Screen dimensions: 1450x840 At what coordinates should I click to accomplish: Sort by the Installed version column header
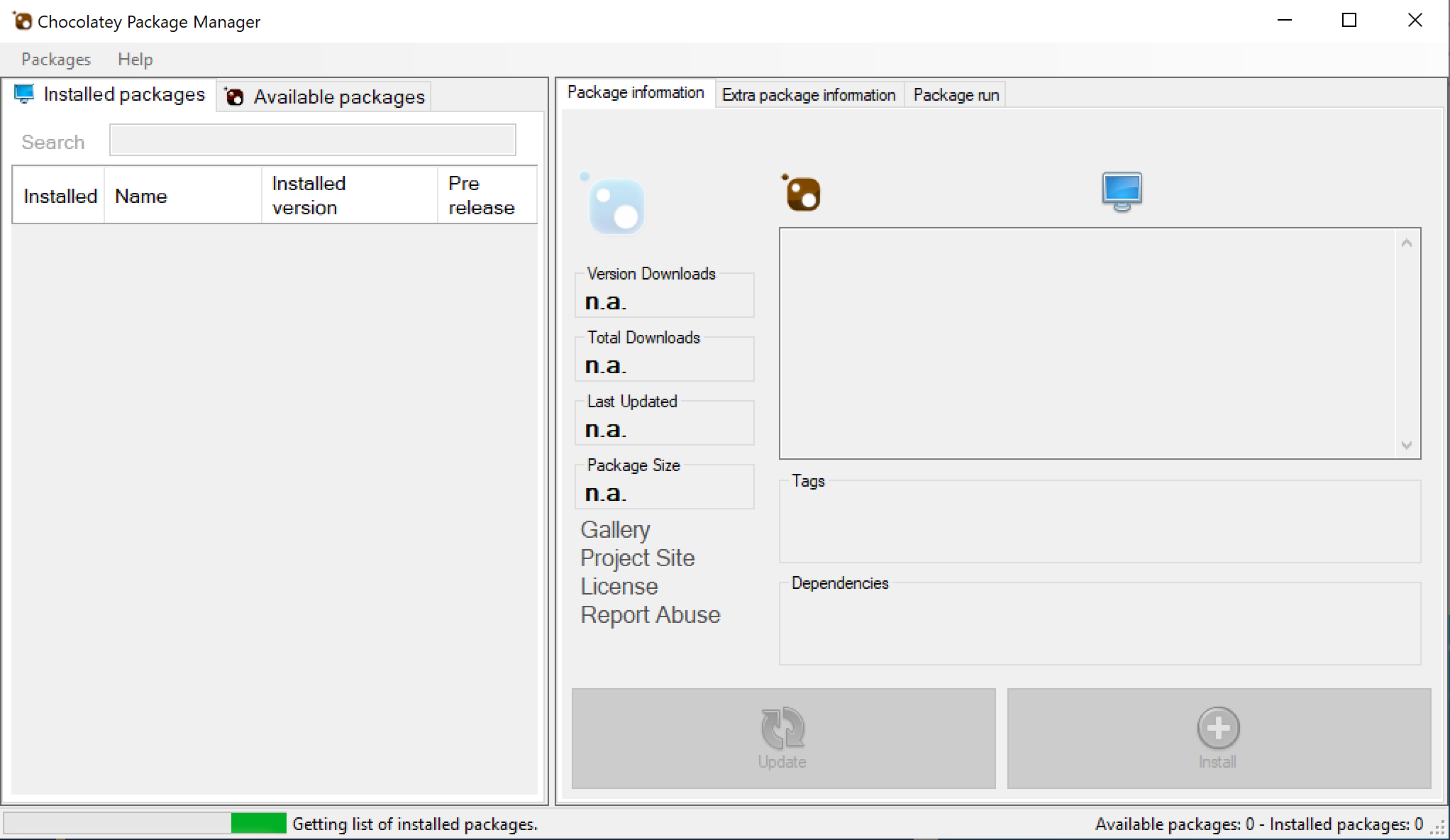tap(350, 195)
